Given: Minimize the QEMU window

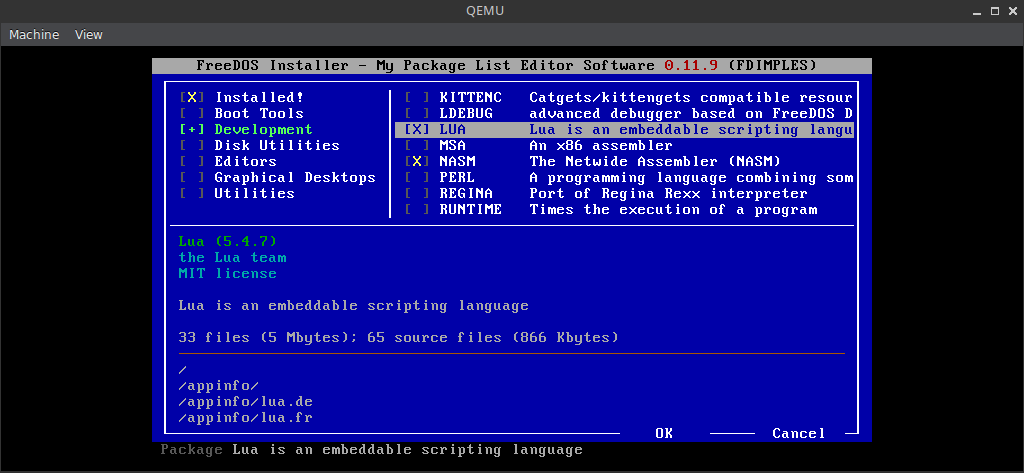Looking at the screenshot, I should [978, 11].
